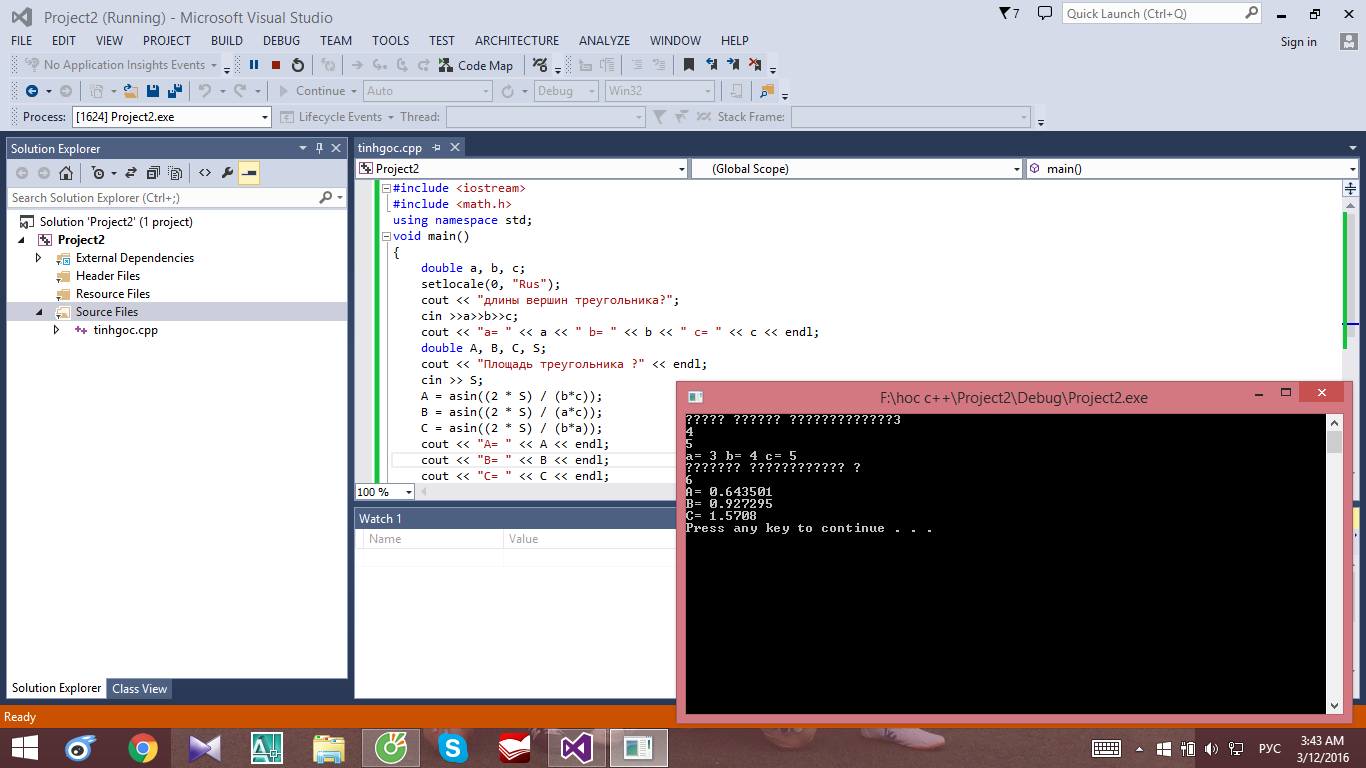
Task: Stop debugging with the red square icon
Action: click(276, 65)
